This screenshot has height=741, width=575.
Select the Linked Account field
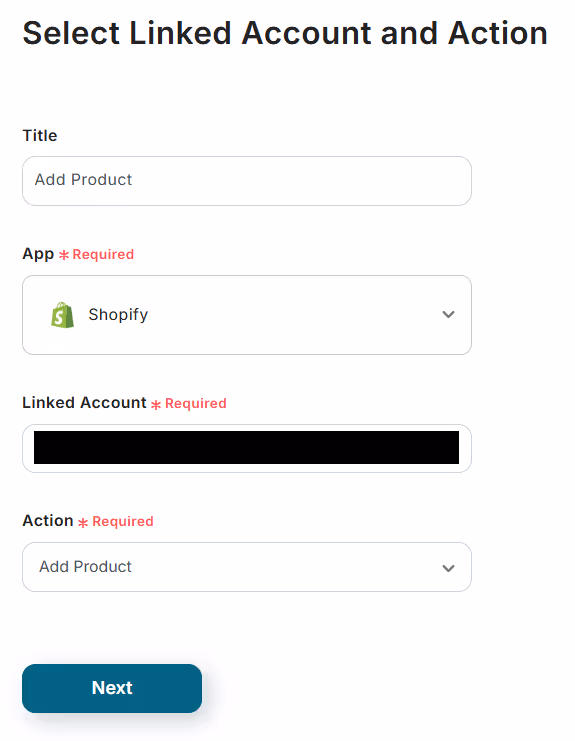click(247, 448)
